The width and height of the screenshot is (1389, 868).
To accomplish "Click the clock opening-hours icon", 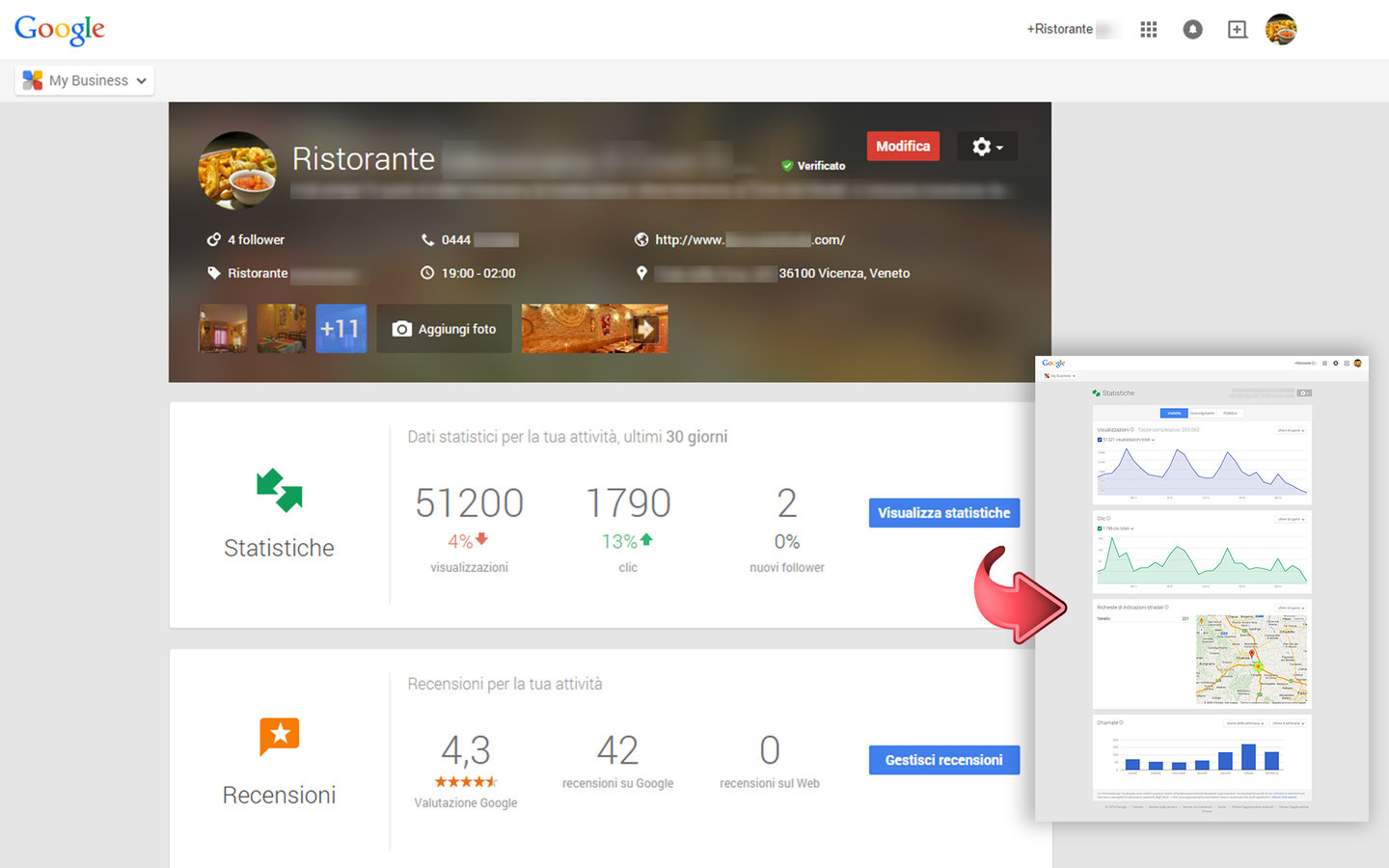I will click(x=427, y=273).
